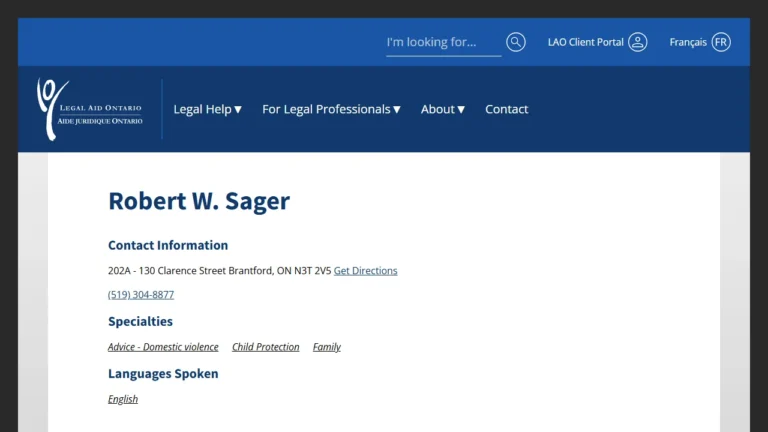This screenshot has height=432, width=768.
Task: Expand the For Legal Professionals menu
Action: point(332,109)
